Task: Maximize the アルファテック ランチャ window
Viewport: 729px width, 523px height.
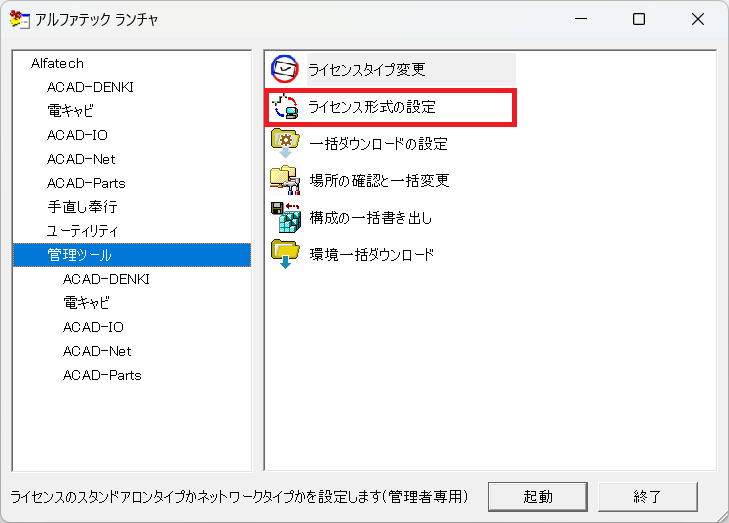Action: coord(639,19)
